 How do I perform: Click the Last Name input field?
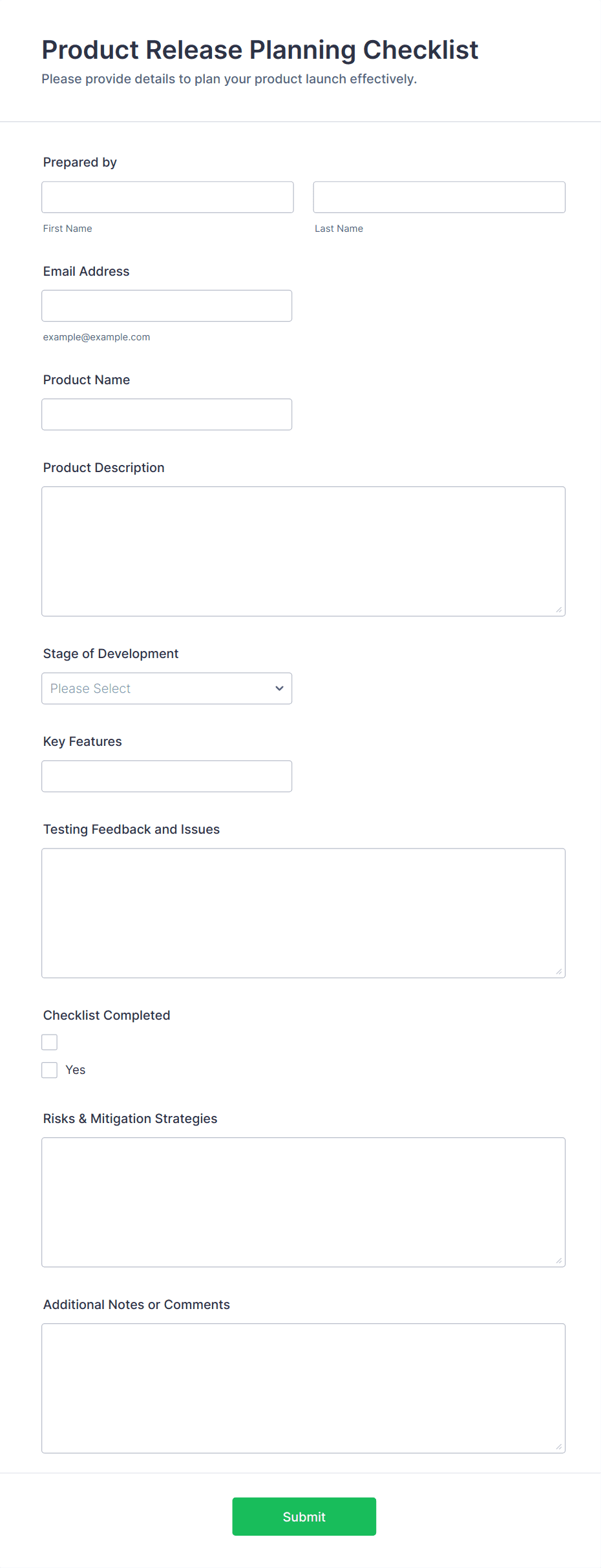[x=439, y=197]
